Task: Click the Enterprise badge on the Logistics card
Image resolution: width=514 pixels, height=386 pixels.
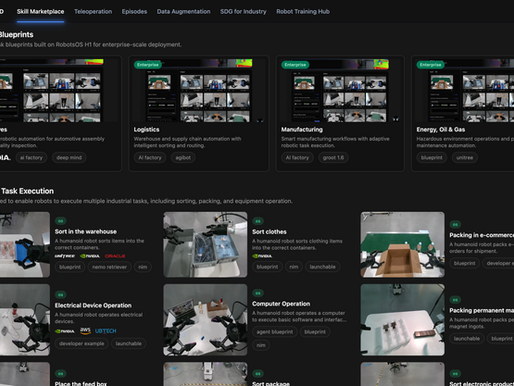Action: pos(148,65)
